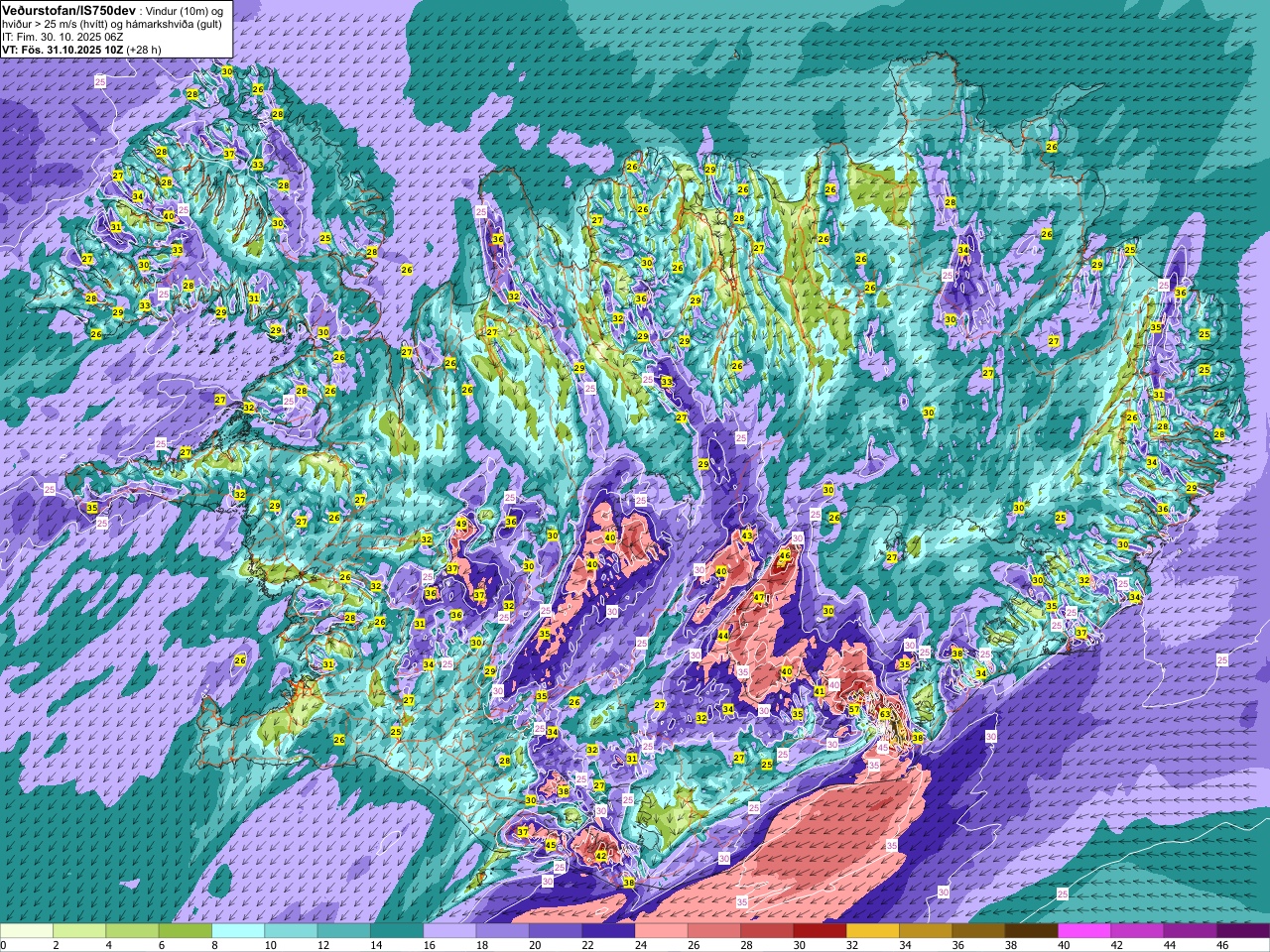Screen dimensions: 1270x952
Task: Click the title text Veðurstofan/IS750dev
Action: (x=68, y=10)
